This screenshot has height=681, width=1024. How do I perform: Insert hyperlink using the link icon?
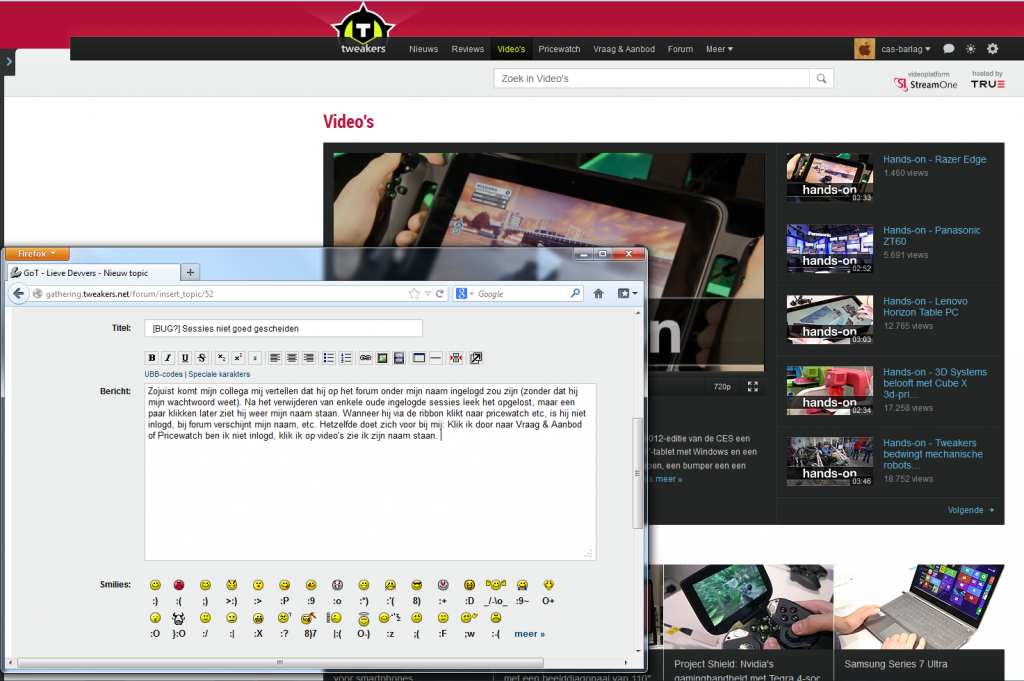click(365, 358)
